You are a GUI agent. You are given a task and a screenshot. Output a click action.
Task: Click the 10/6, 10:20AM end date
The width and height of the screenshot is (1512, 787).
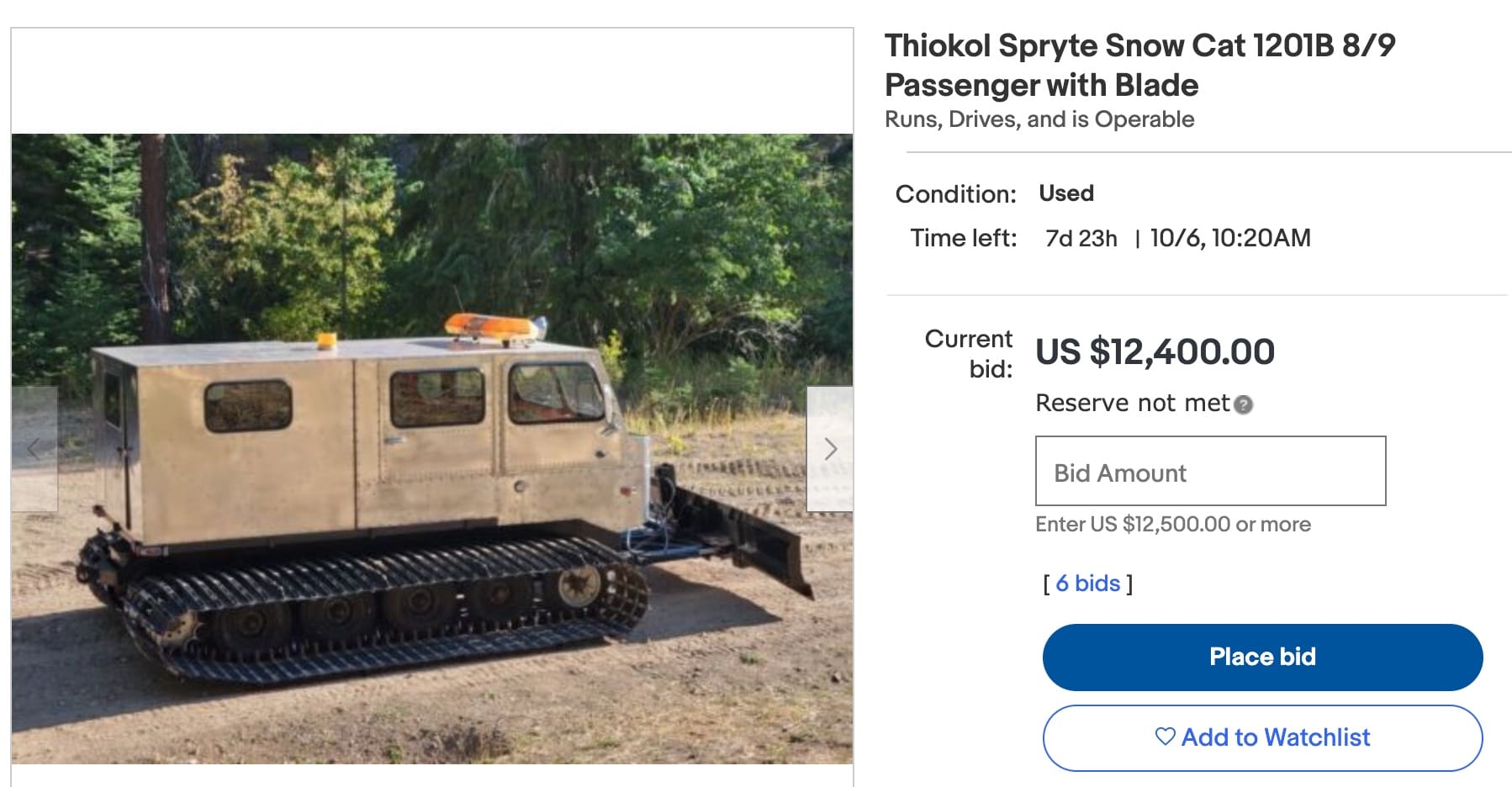pyautogui.click(x=1229, y=238)
